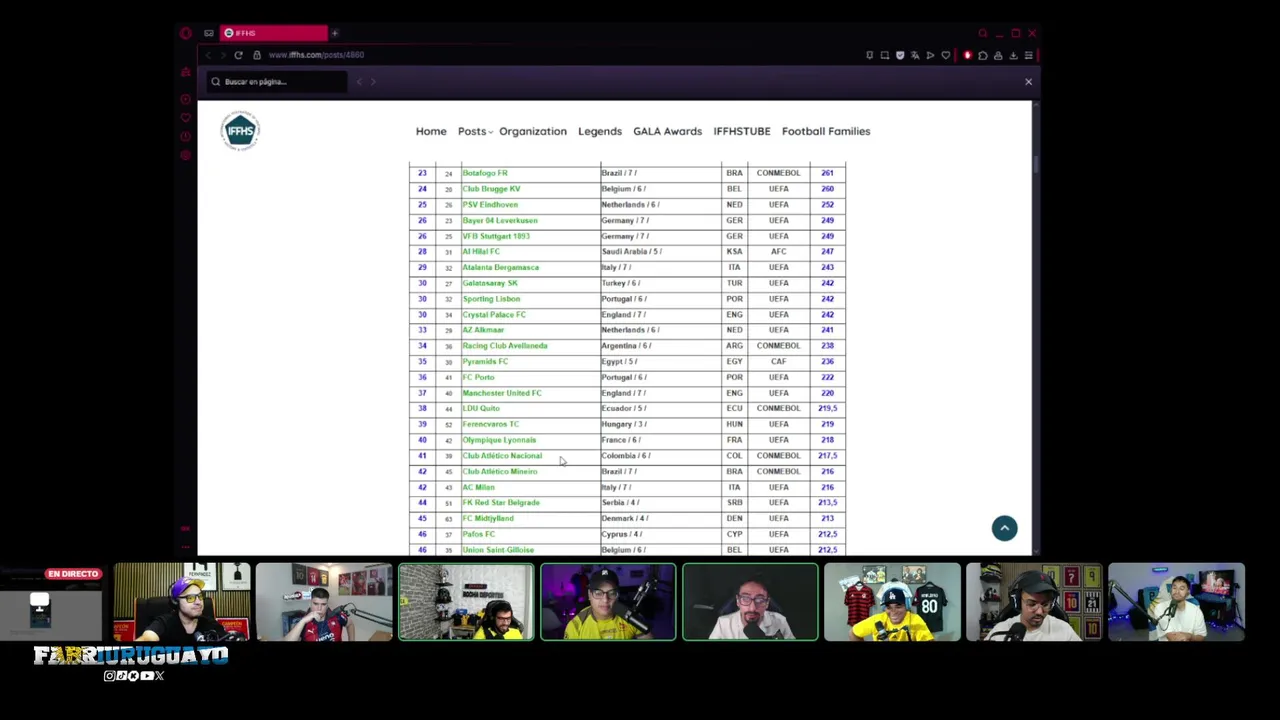Click the FARIURUGUAYO channel logo
This screenshot has height=720, width=1280.
tap(131, 656)
